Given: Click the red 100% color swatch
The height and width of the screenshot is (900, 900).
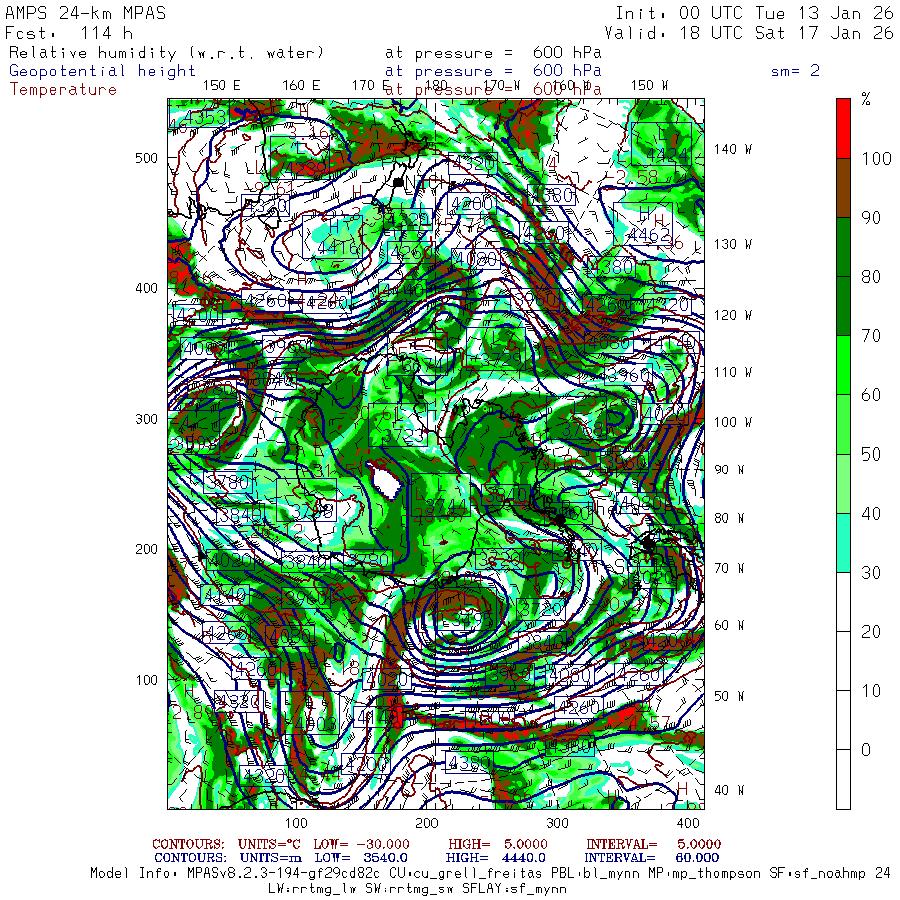Looking at the screenshot, I should (843, 129).
